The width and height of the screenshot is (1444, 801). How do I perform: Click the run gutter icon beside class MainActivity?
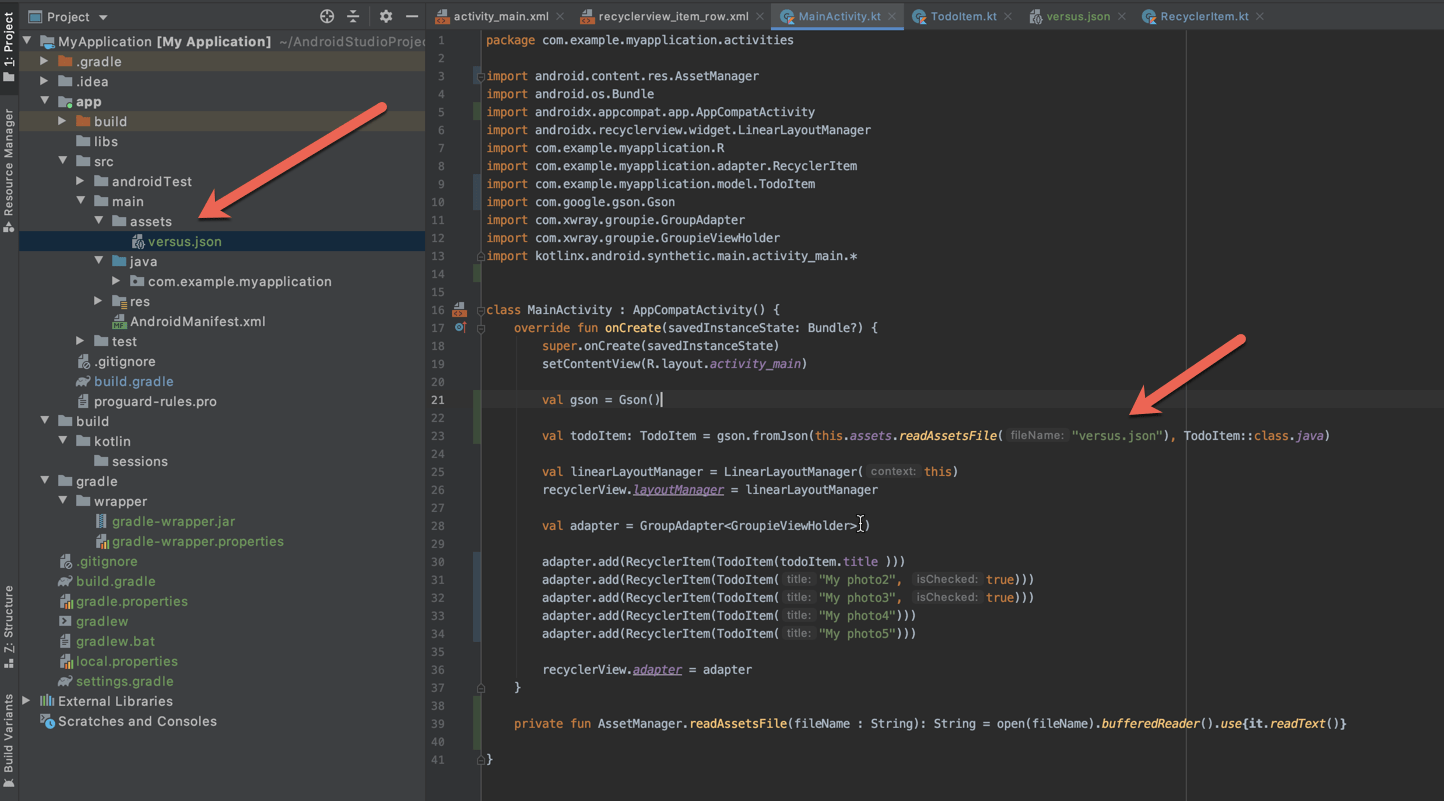point(459,310)
